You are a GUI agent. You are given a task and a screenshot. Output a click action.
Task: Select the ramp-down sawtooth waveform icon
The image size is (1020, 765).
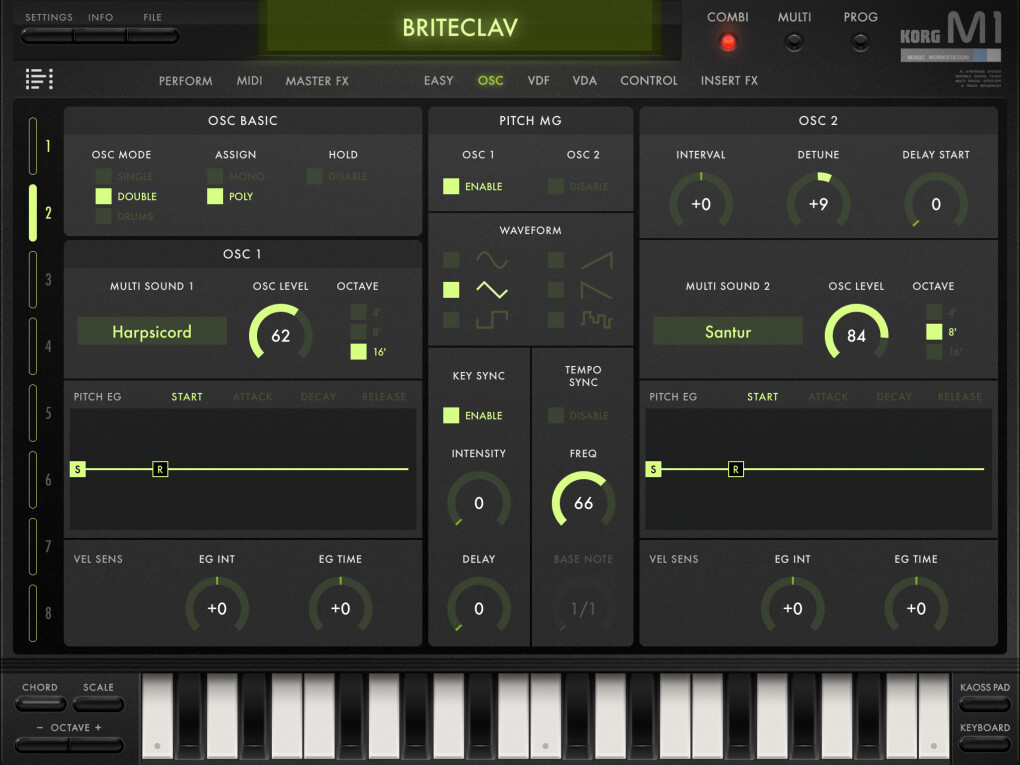tap(597, 289)
